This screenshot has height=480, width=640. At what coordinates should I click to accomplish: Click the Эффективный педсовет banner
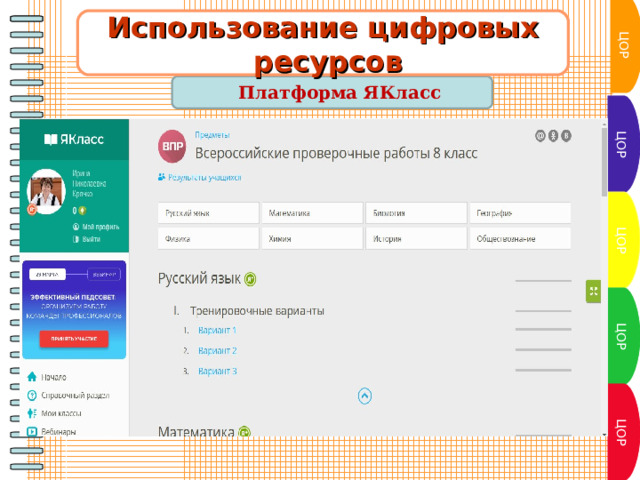click(74, 310)
